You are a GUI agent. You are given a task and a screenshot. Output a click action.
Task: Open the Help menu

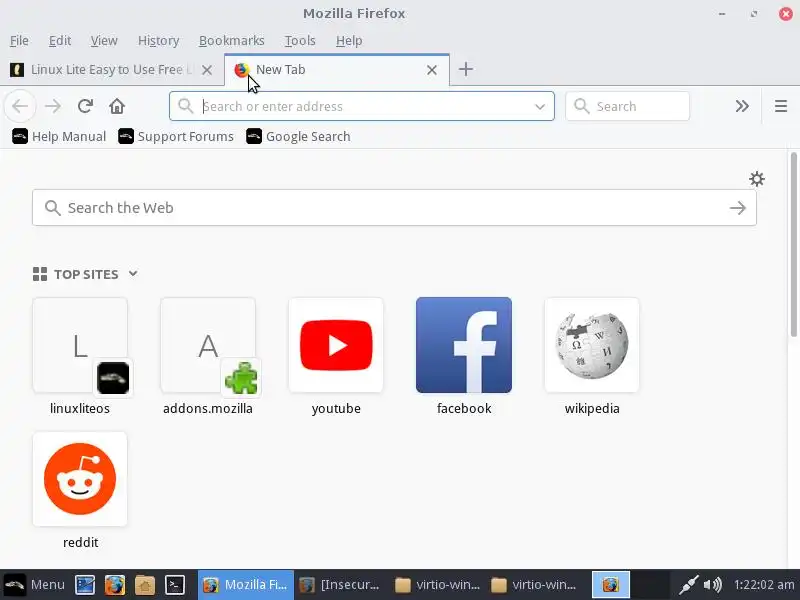349,40
